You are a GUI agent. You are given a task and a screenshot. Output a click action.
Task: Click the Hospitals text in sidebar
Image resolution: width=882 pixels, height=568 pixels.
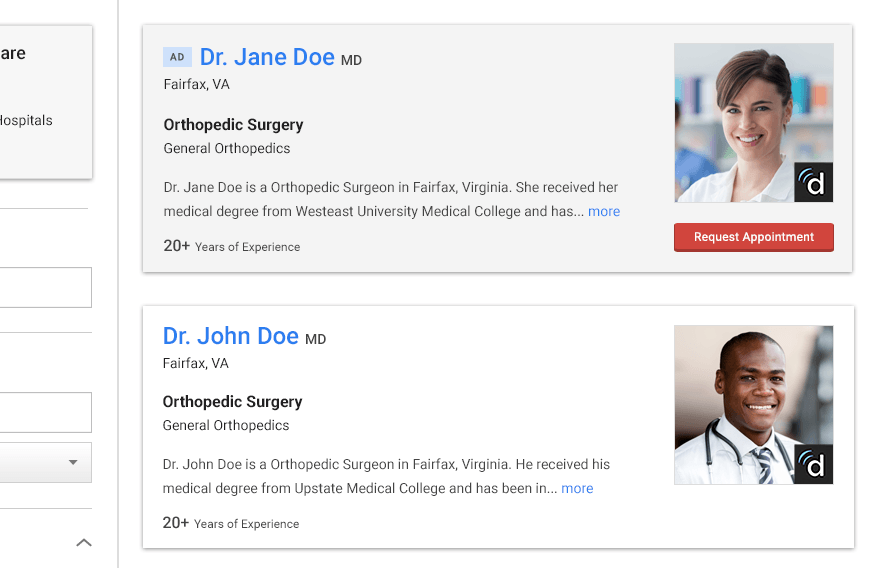[x=26, y=120]
